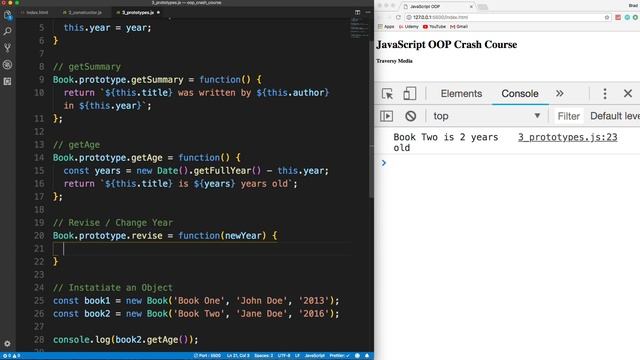Click the JavaScript OOP Crash Course heading
This screenshot has height=360, width=640.
447,44
